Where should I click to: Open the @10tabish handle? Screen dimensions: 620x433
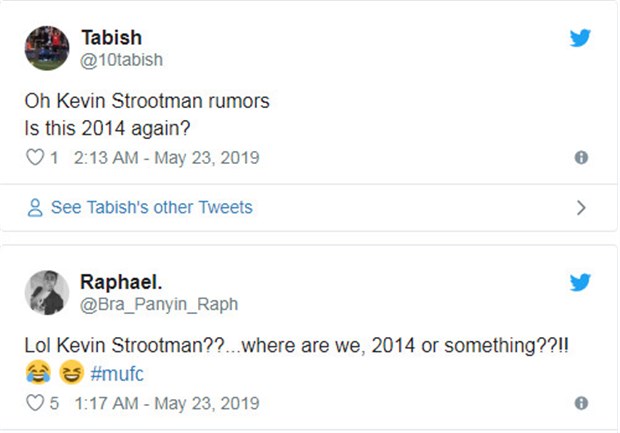click(121, 60)
